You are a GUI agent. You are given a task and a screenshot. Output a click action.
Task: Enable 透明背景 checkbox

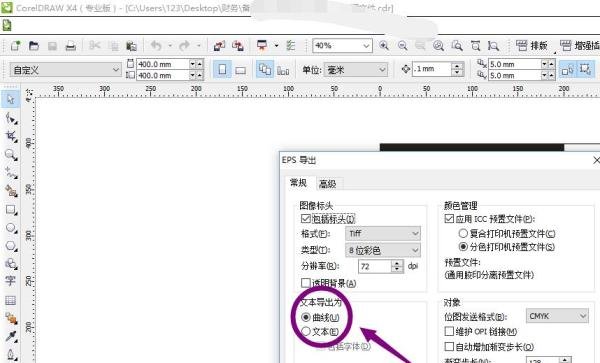click(x=305, y=283)
